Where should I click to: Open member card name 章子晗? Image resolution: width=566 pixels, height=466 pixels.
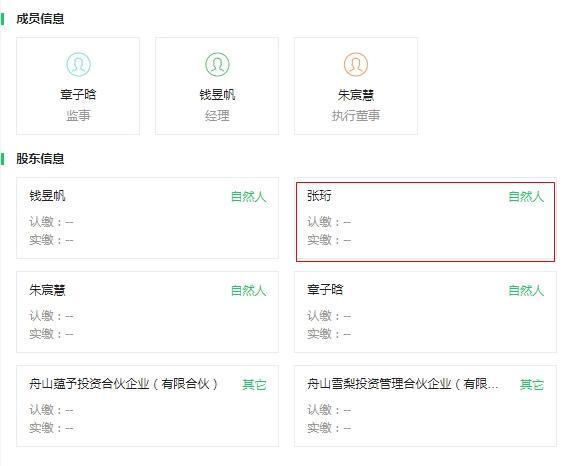pos(78,95)
